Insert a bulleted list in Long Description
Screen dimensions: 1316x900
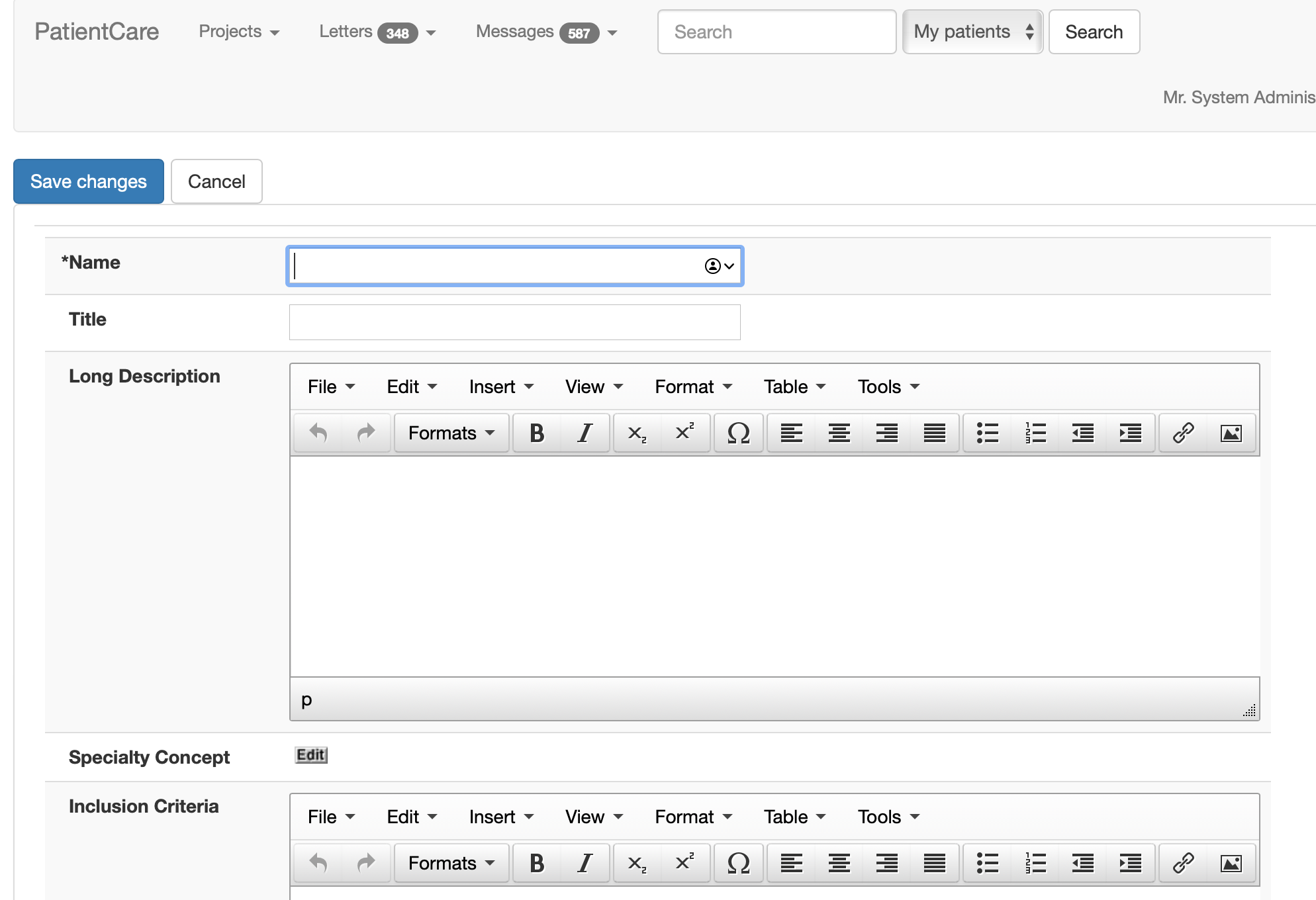986,433
